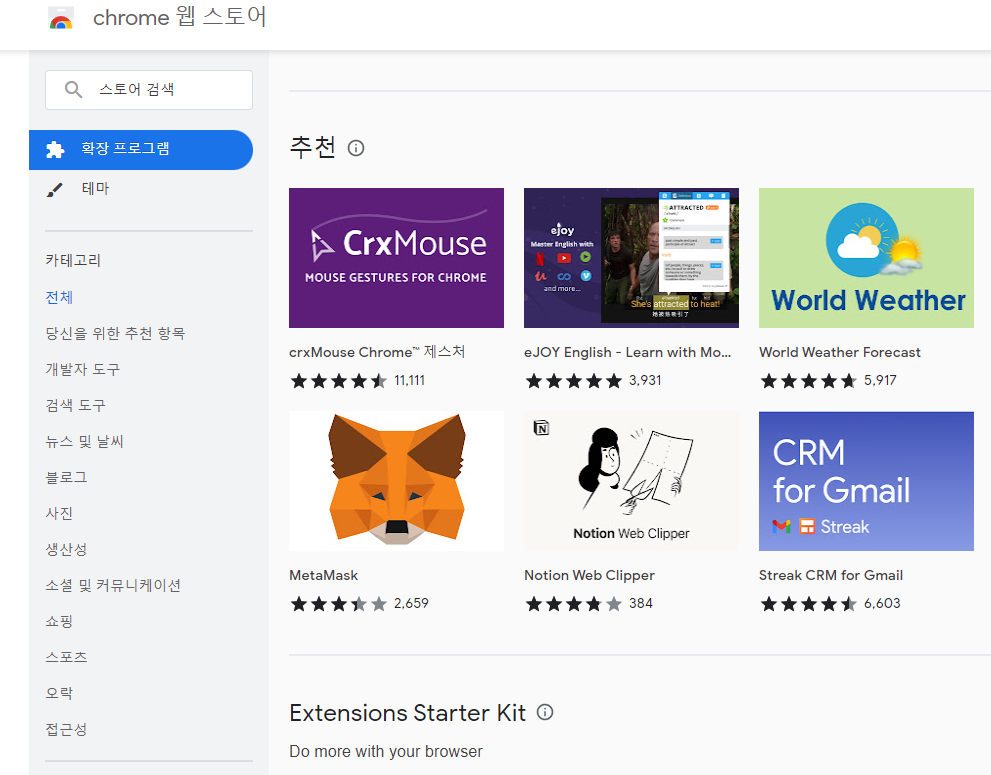Screen dimensions: 991x775
Task: Click the search magnifier icon
Action: [73, 89]
